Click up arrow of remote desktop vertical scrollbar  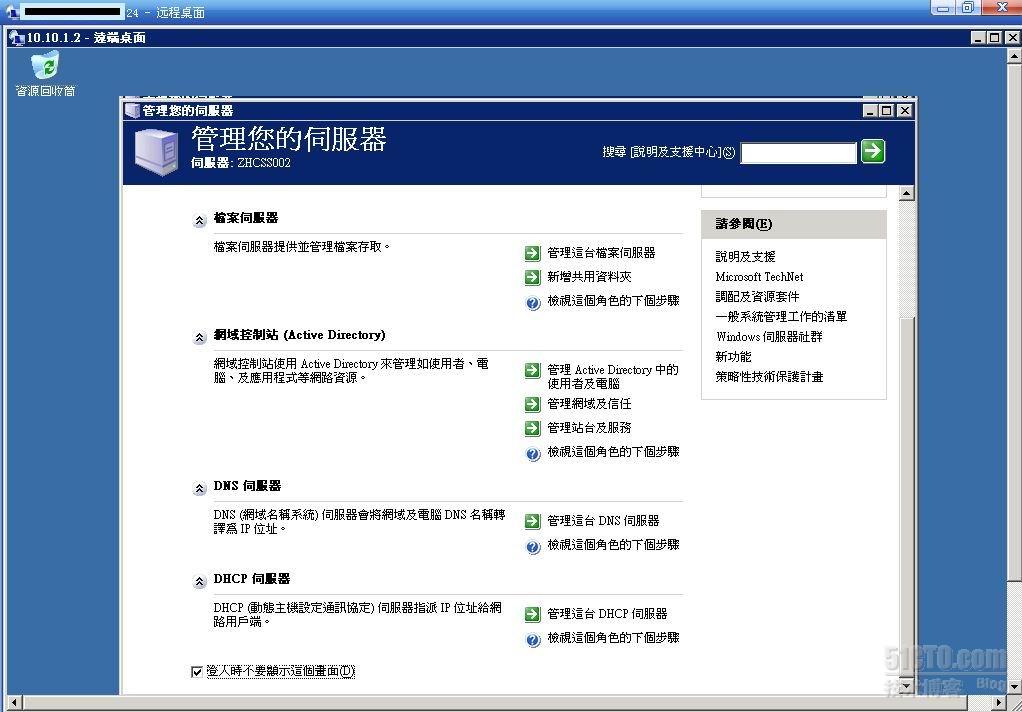[1014, 56]
